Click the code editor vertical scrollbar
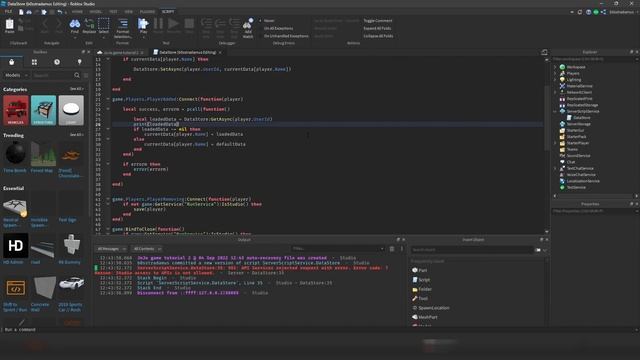This screenshot has height=360, width=640. click(x=547, y=117)
